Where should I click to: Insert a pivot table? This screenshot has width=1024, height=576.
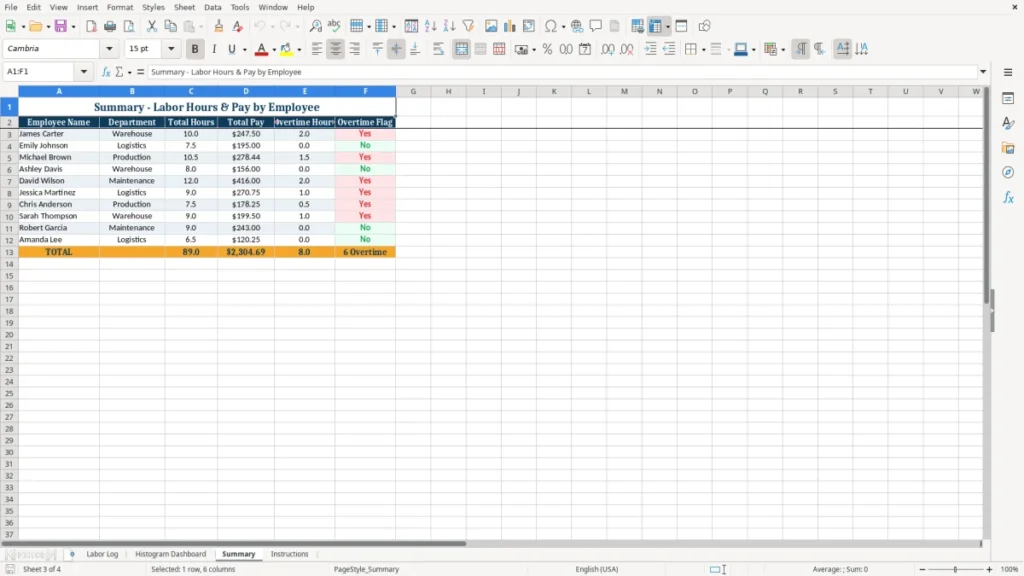click(x=529, y=26)
